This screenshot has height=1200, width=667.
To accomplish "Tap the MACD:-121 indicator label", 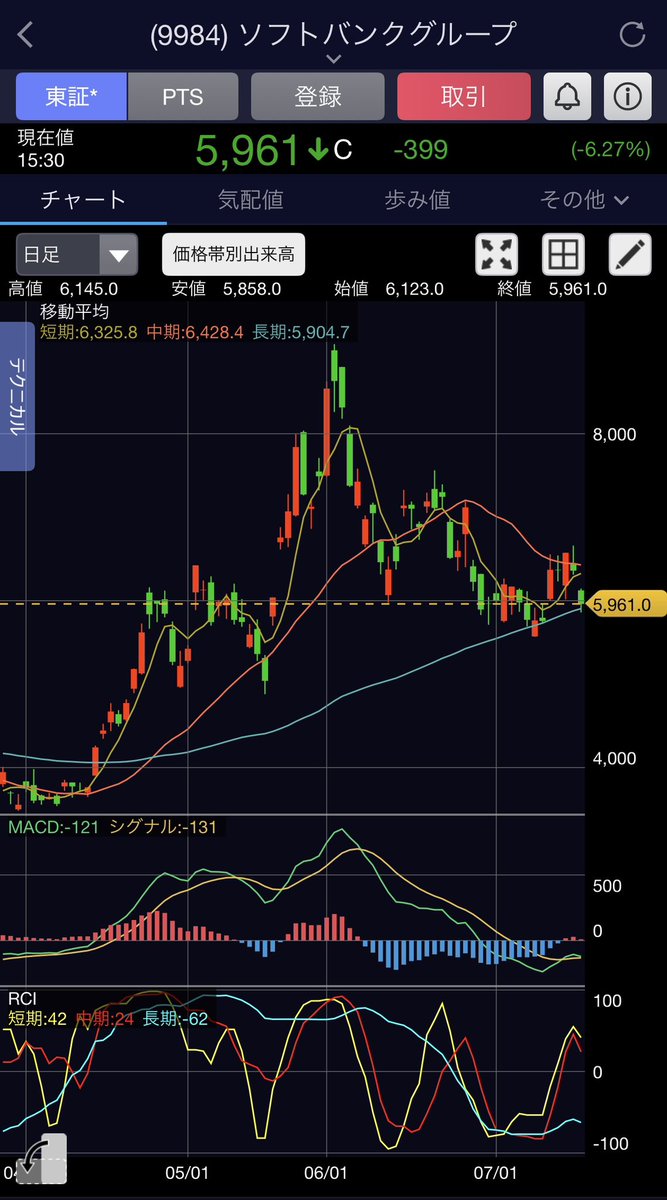I will [53, 827].
